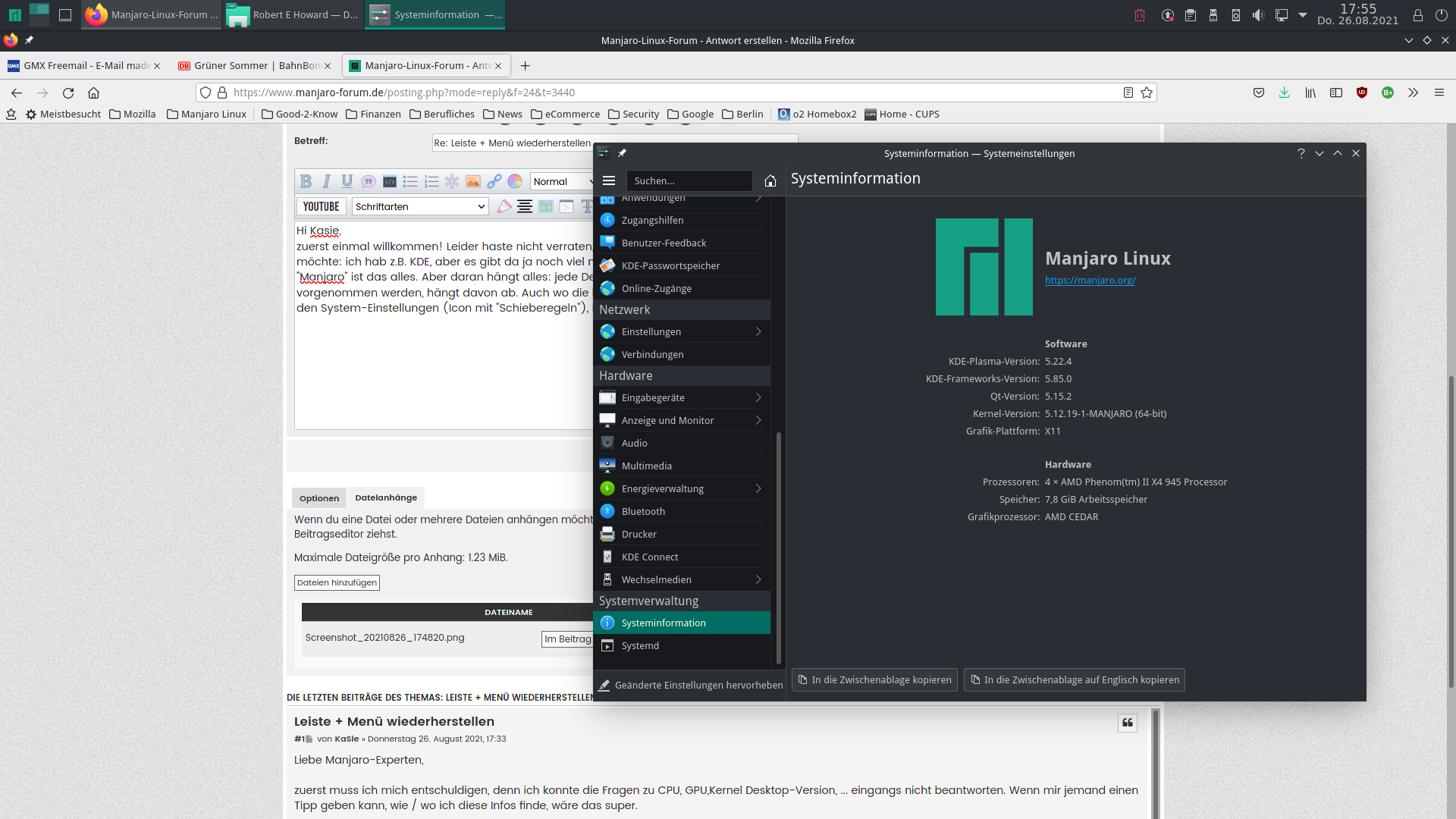Select Systeminformation entry
The width and height of the screenshot is (1456, 819).
pyautogui.click(x=682, y=623)
